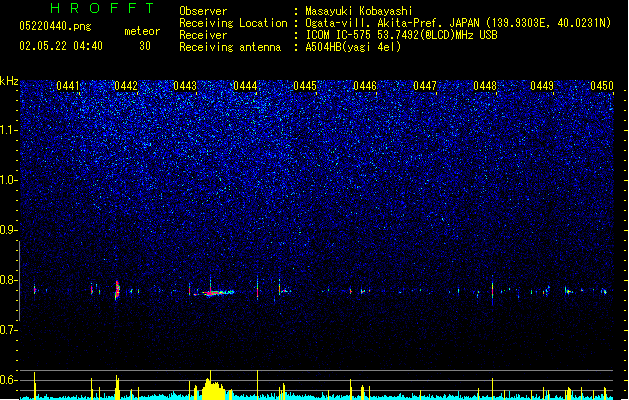Image resolution: width=629 pixels, height=400 pixels.
Task: Click the 0441 time marker
Action: click(x=68, y=86)
